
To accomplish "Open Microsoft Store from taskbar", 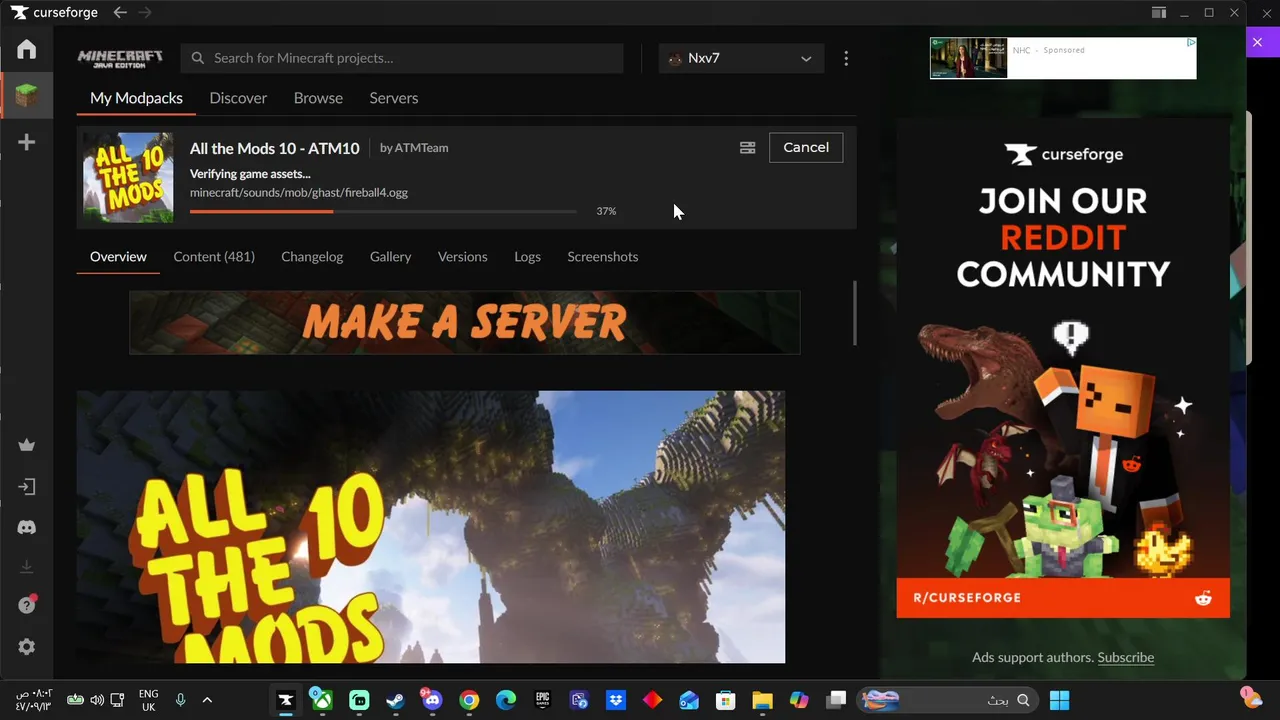I will pyautogui.click(x=726, y=700).
